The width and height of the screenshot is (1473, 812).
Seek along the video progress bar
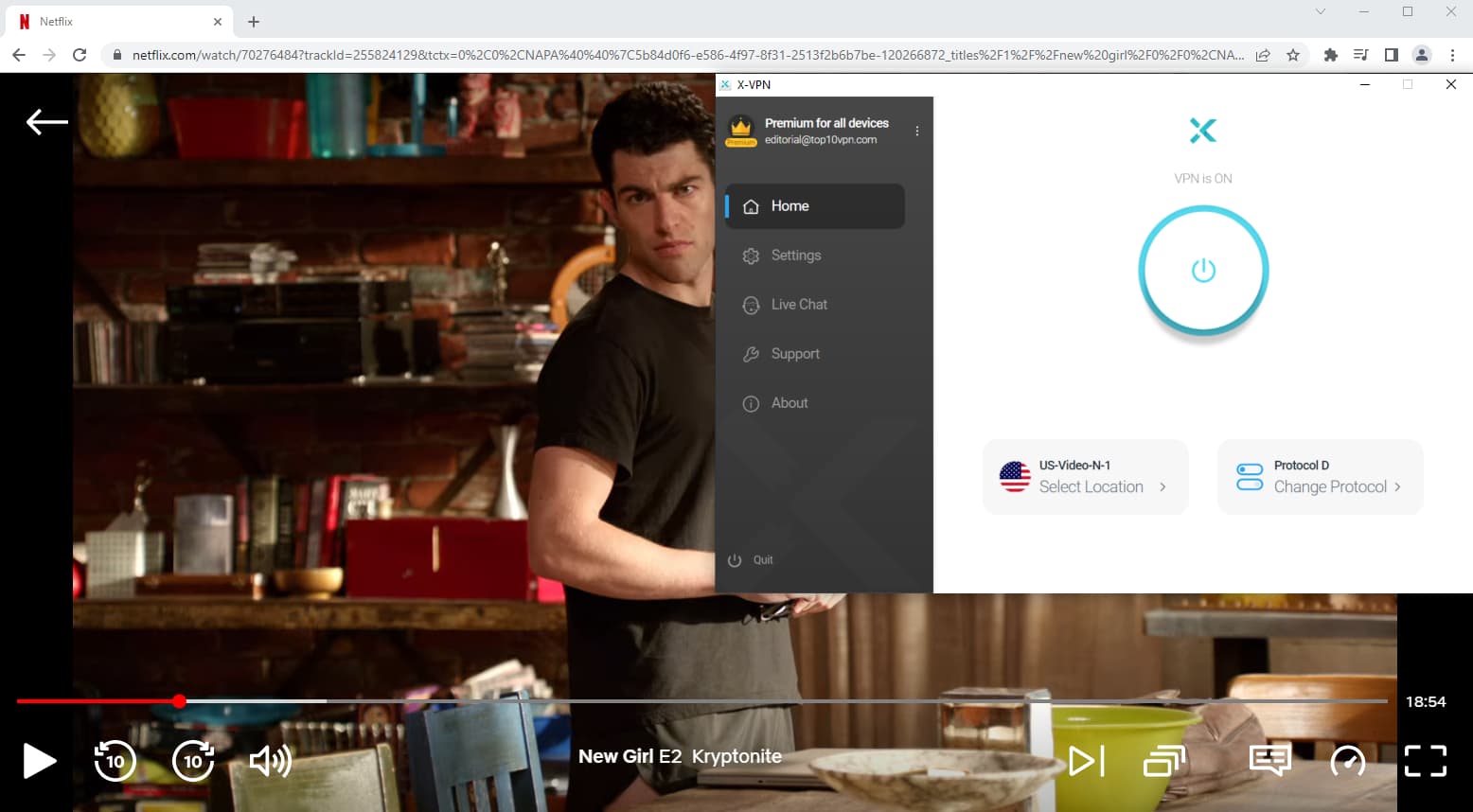[x=701, y=701]
